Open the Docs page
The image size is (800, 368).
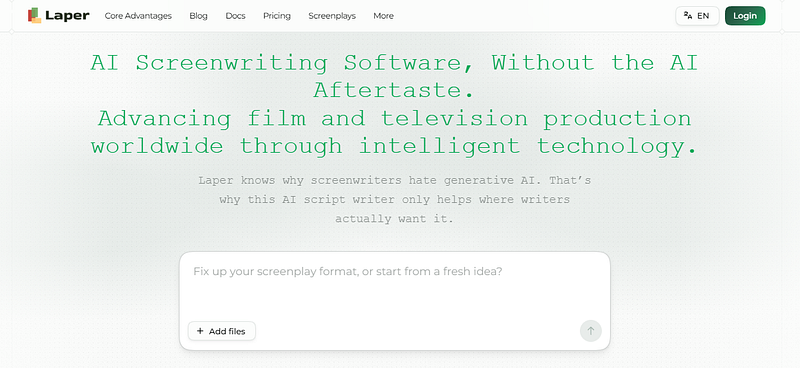pyautogui.click(x=235, y=16)
